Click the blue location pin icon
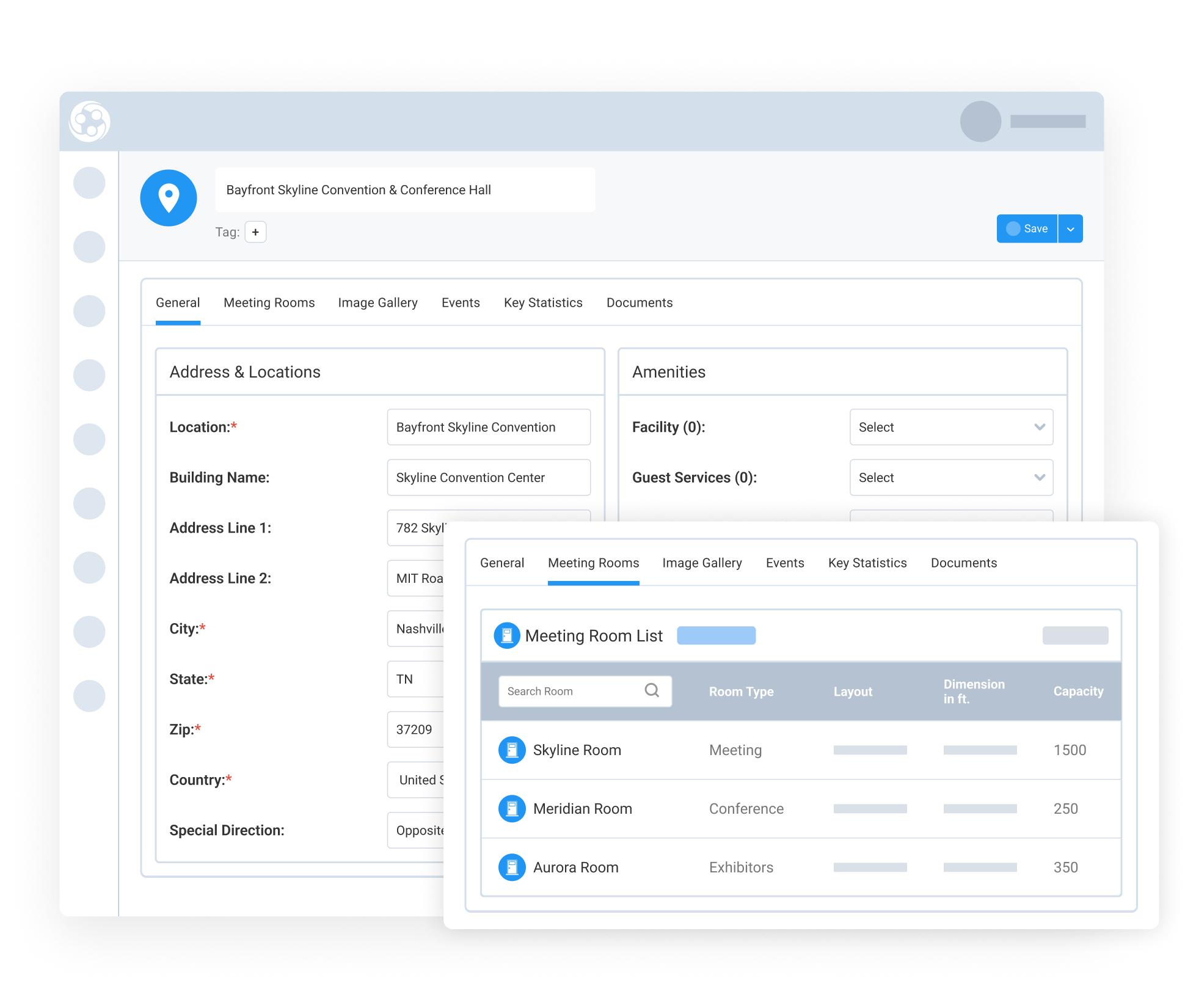 point(168,197)
